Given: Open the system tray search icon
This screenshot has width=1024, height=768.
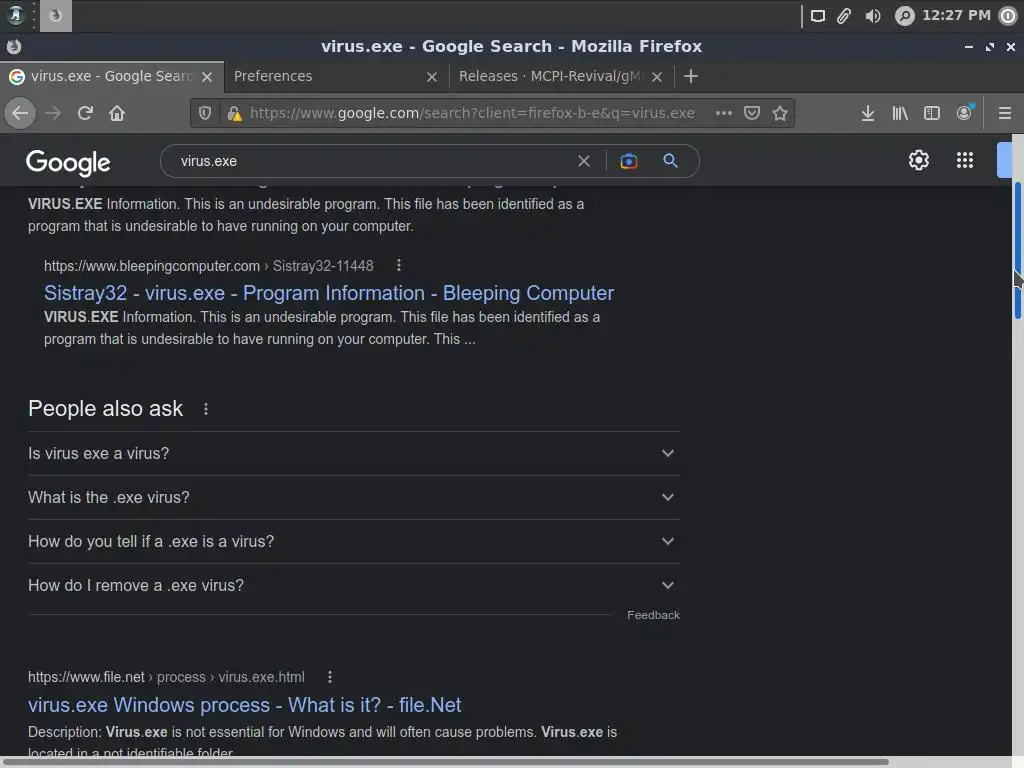Looking at the screenshot, I should (904, 16).
